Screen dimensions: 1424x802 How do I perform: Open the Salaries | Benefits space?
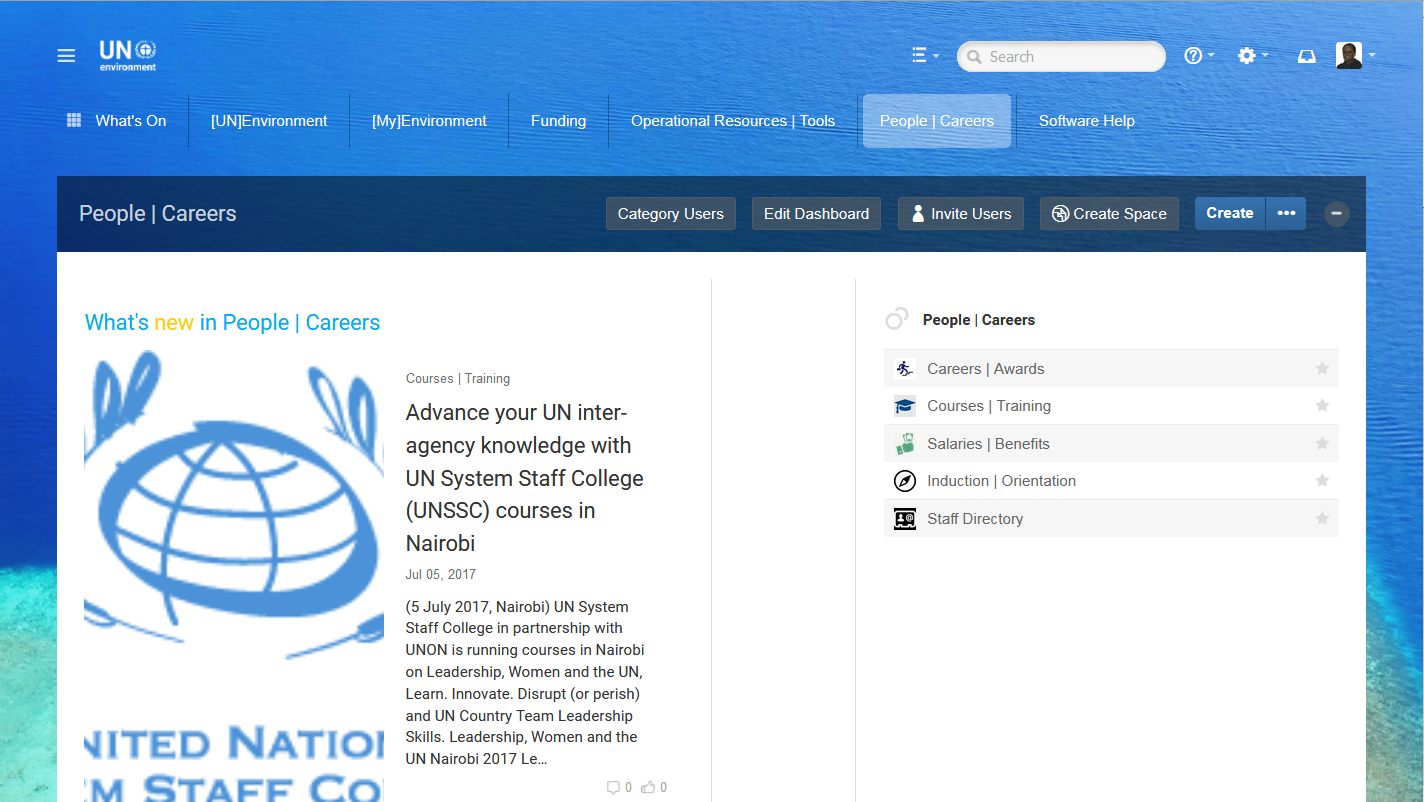pyautogui.click(x=989, y=444)
